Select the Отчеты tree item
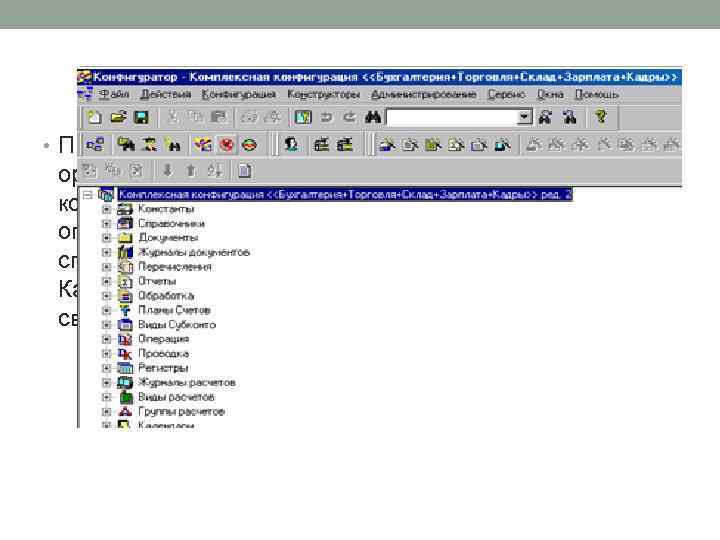Viewport: 720px width, 540px height. coord(158,281)
